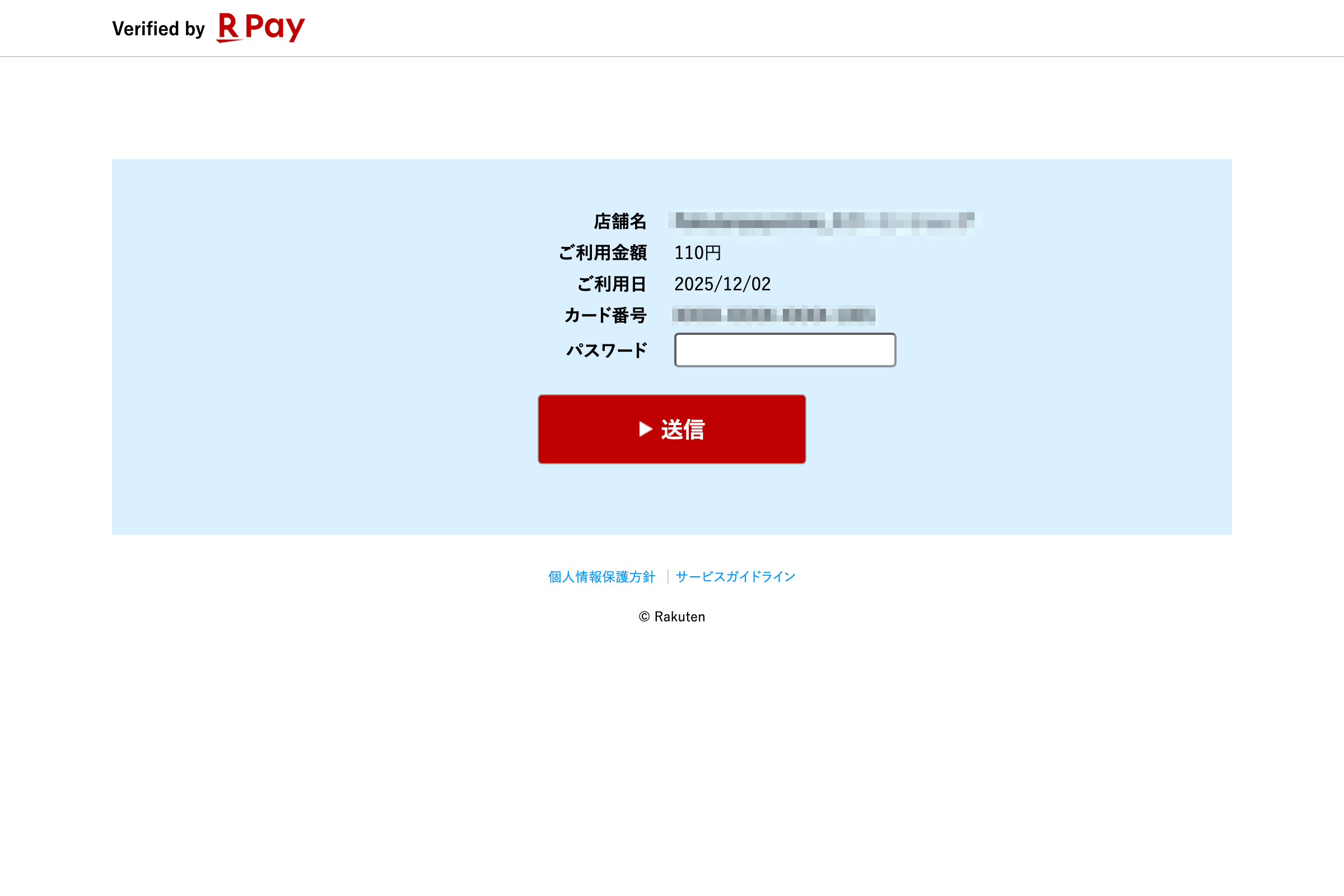Image resolution: width=1344 pixels, height=896 pixels.
Task: Click the word Pay in the logo
Action: 275,28
